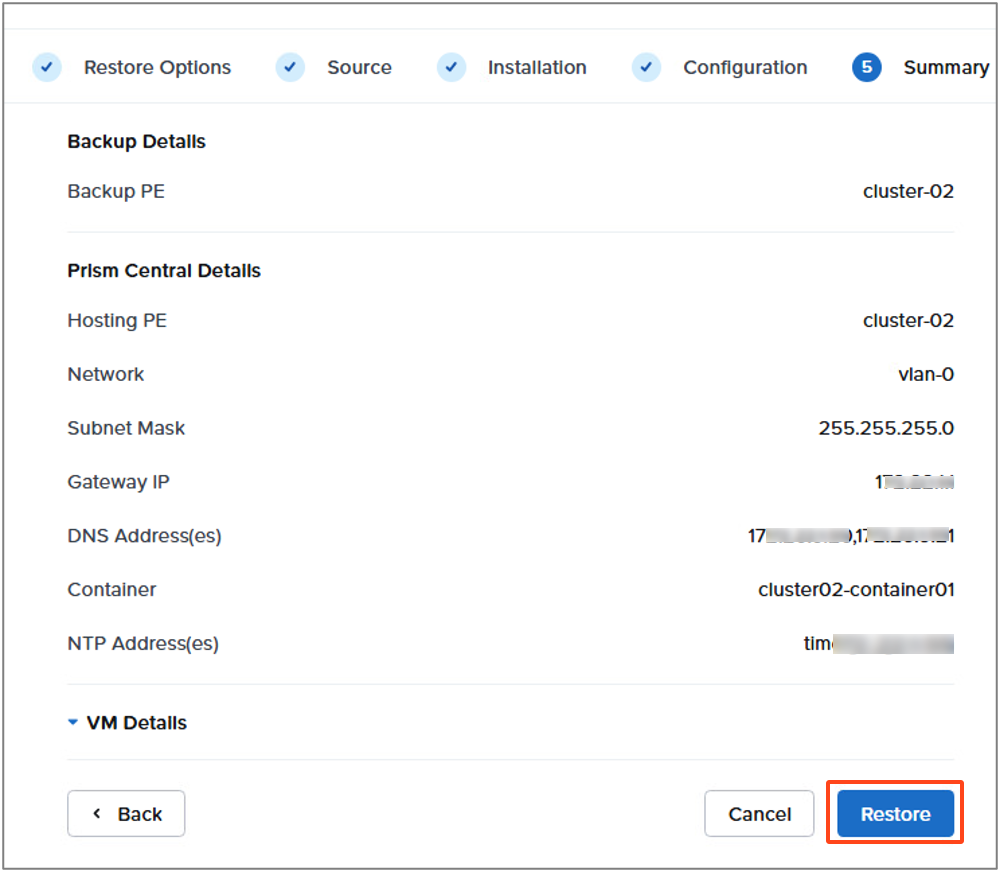Click the value 255.255.255.0
This screenshot has height=872, width=1001.
pos(886,428)
